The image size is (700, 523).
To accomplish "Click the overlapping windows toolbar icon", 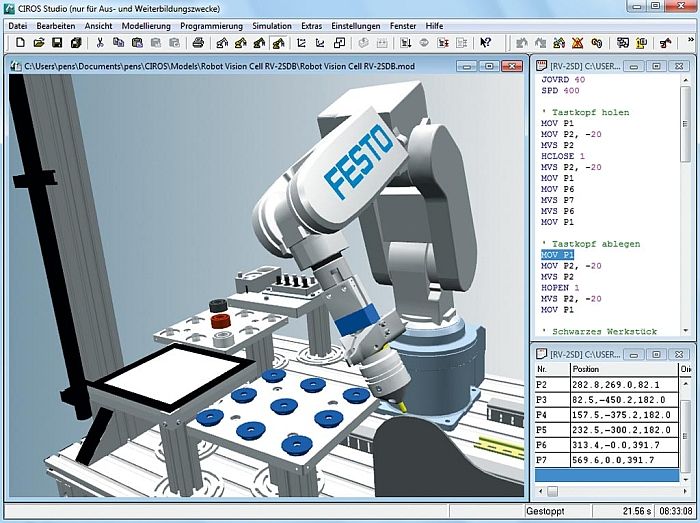I will [339, 43].
